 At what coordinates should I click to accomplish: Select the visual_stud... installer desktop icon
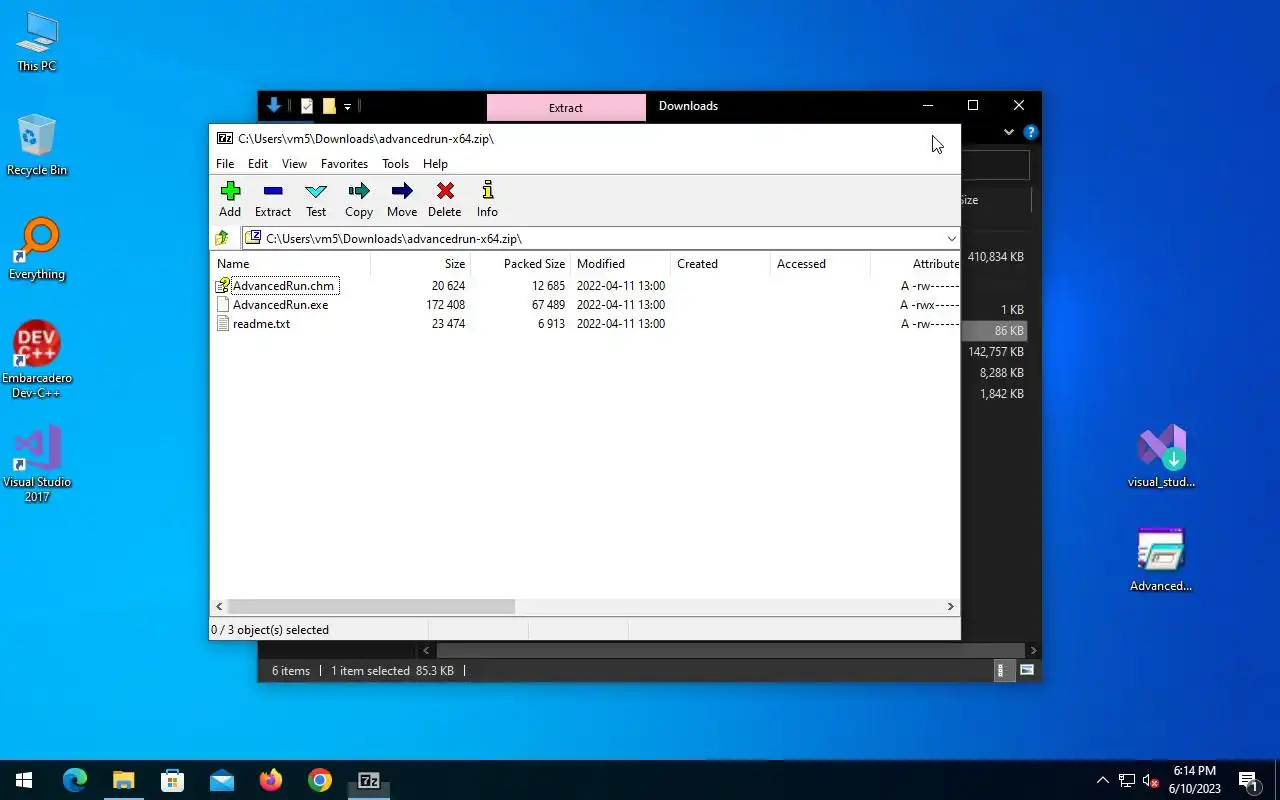coord(1161,456)
